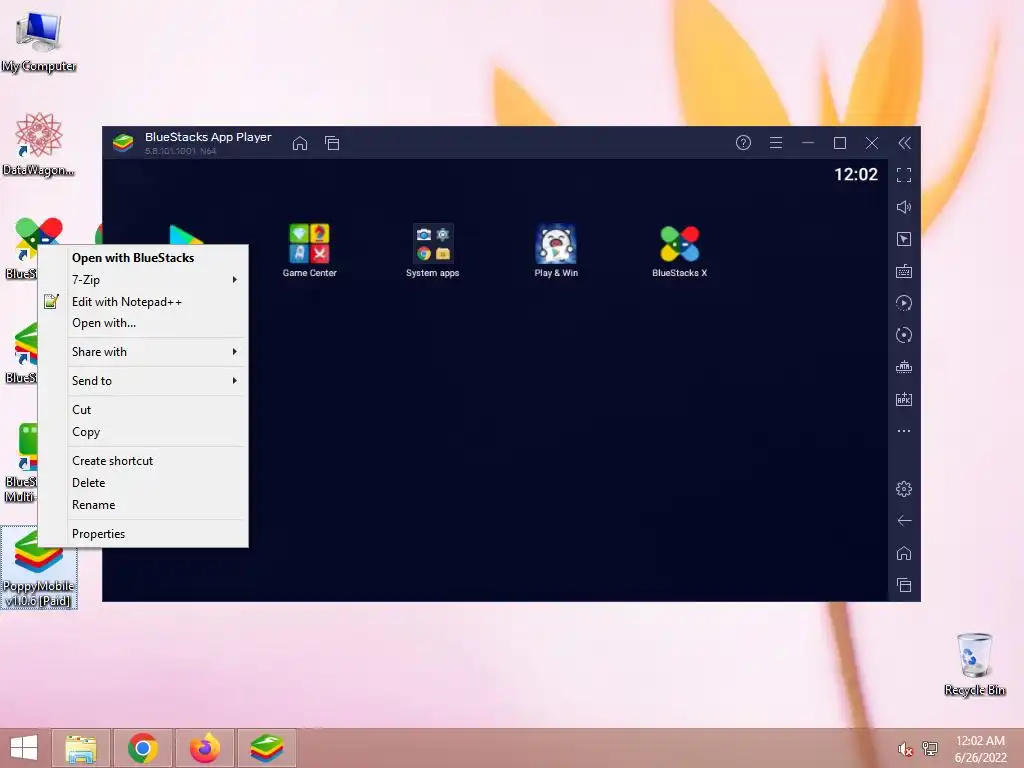Select the DataWagon desktop shortcut
This screenshot has height=768, width=1024.
pyautogui.click(x=39, y=144)
